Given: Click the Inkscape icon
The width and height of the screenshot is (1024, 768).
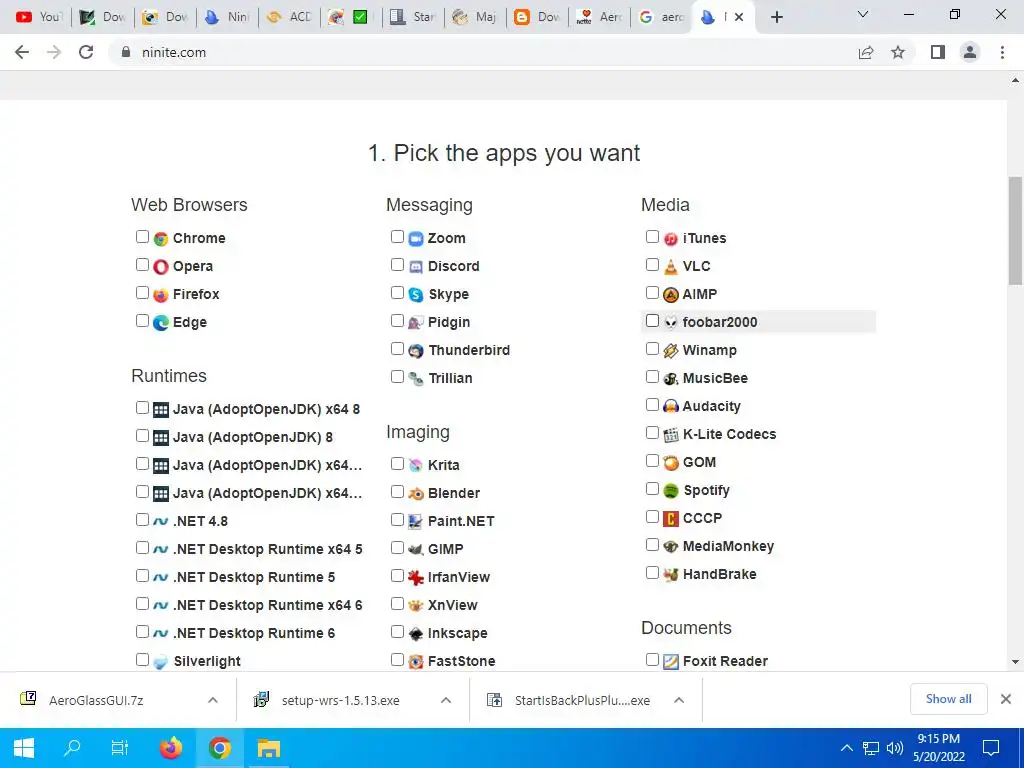Looking at the screenshot, I should point(416,633).
